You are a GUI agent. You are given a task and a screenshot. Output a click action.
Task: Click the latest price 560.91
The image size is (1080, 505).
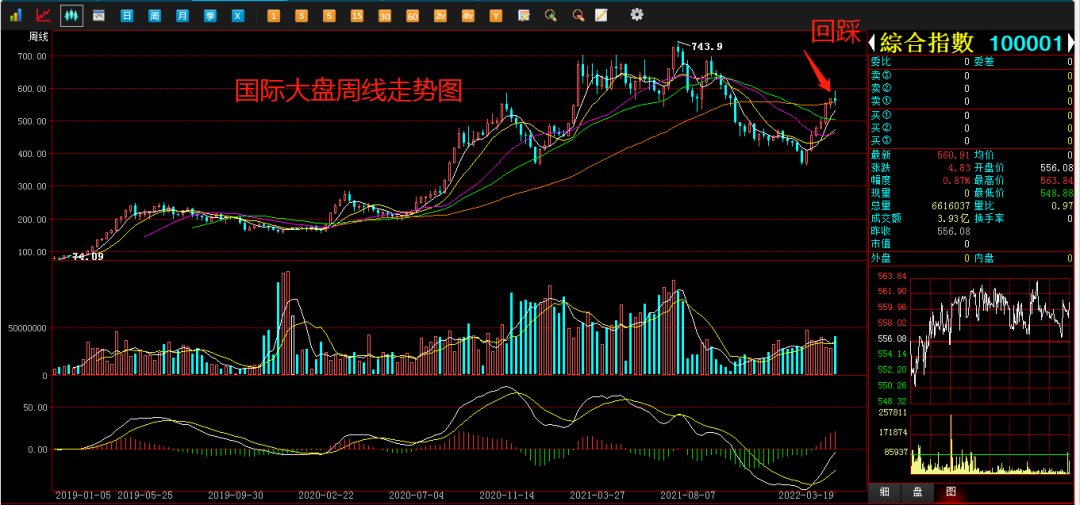951,155
